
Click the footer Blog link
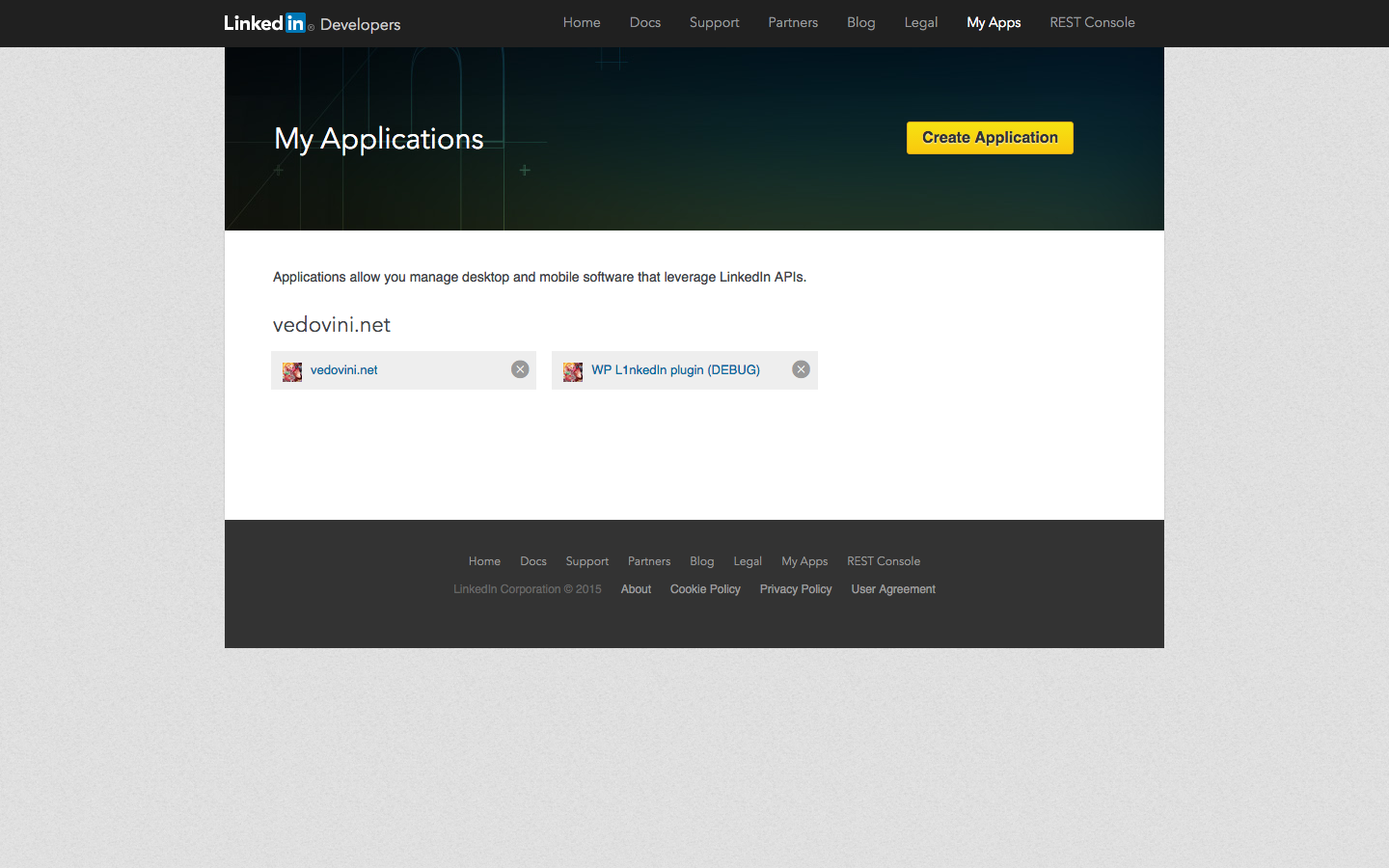point(702,561)
